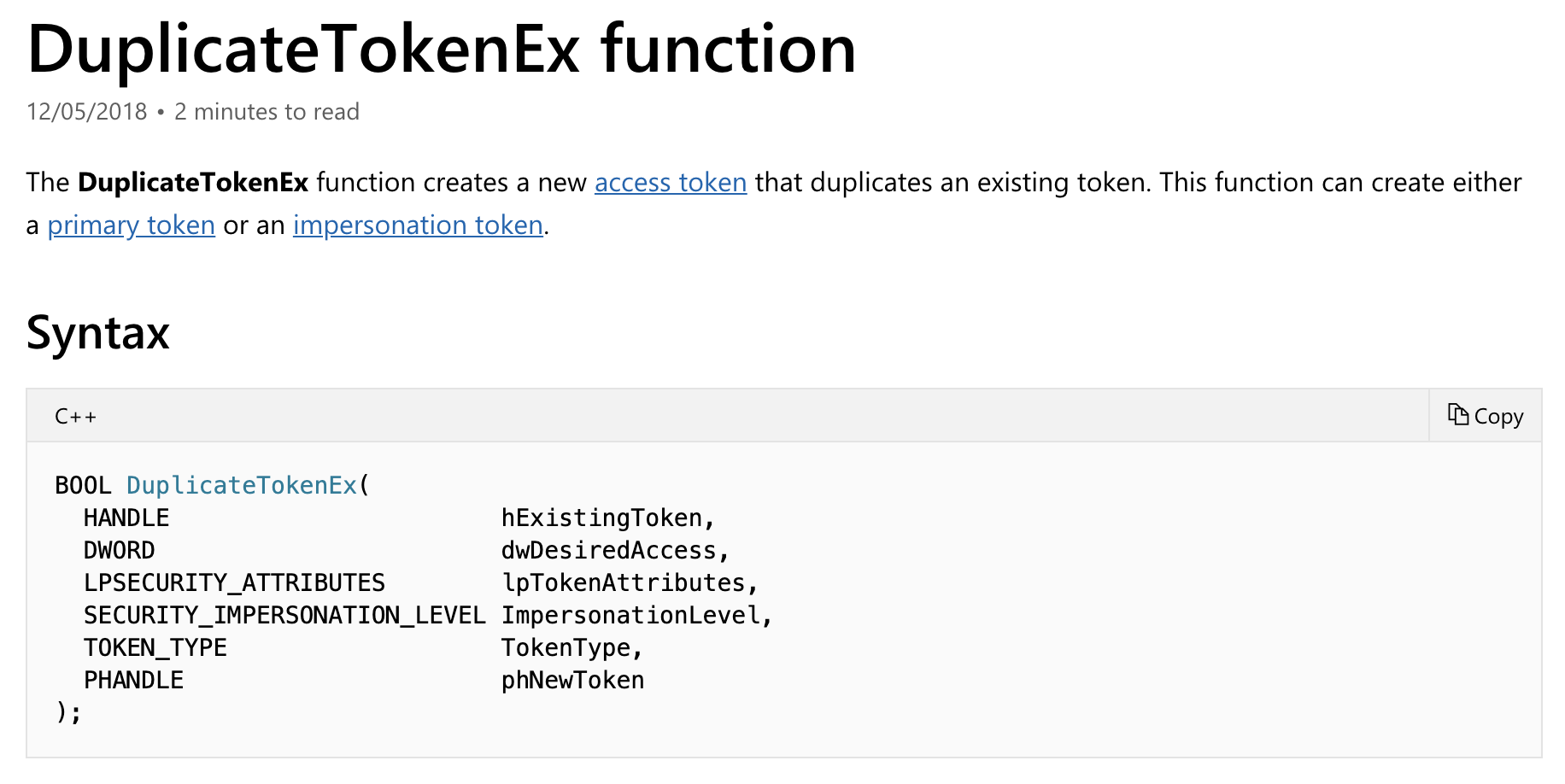The height and width of the screenshot is (784, 1565).
Task: Click the TokenType parameter name
Action: pos(566,647)
